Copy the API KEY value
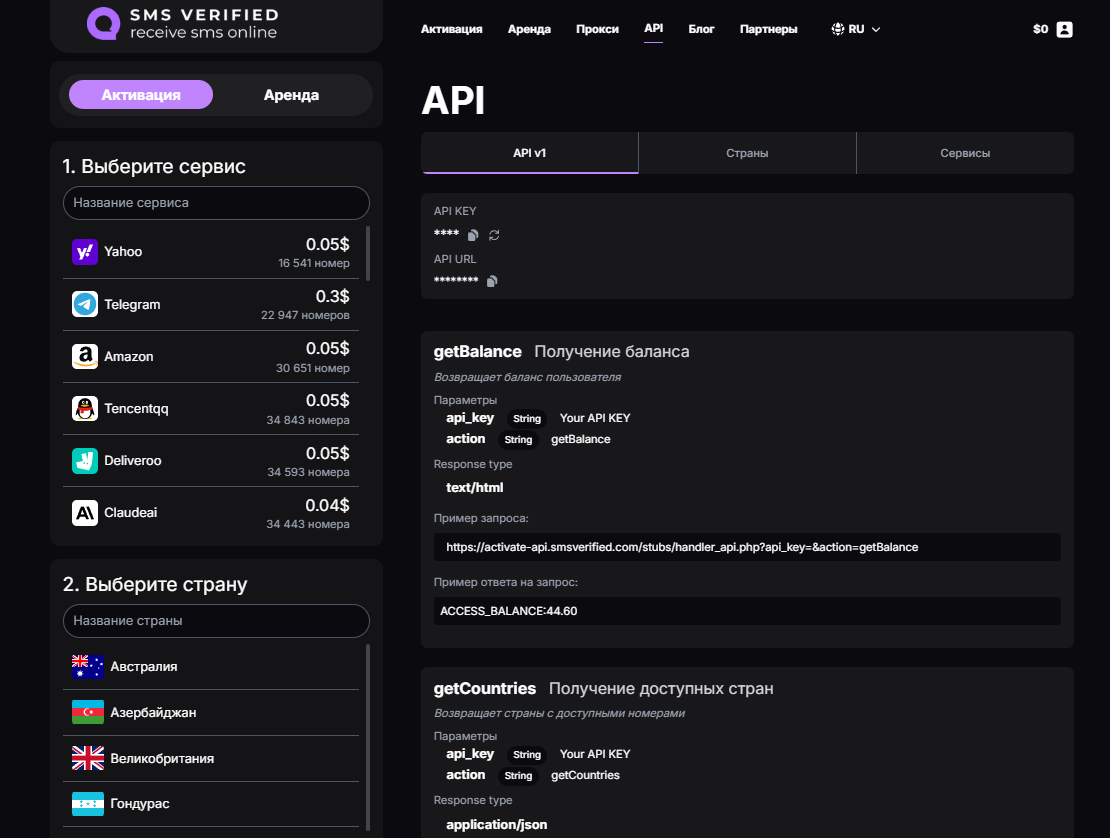Image resolution: width=1110 pixels, height=838 pixels. click(473, 235)
